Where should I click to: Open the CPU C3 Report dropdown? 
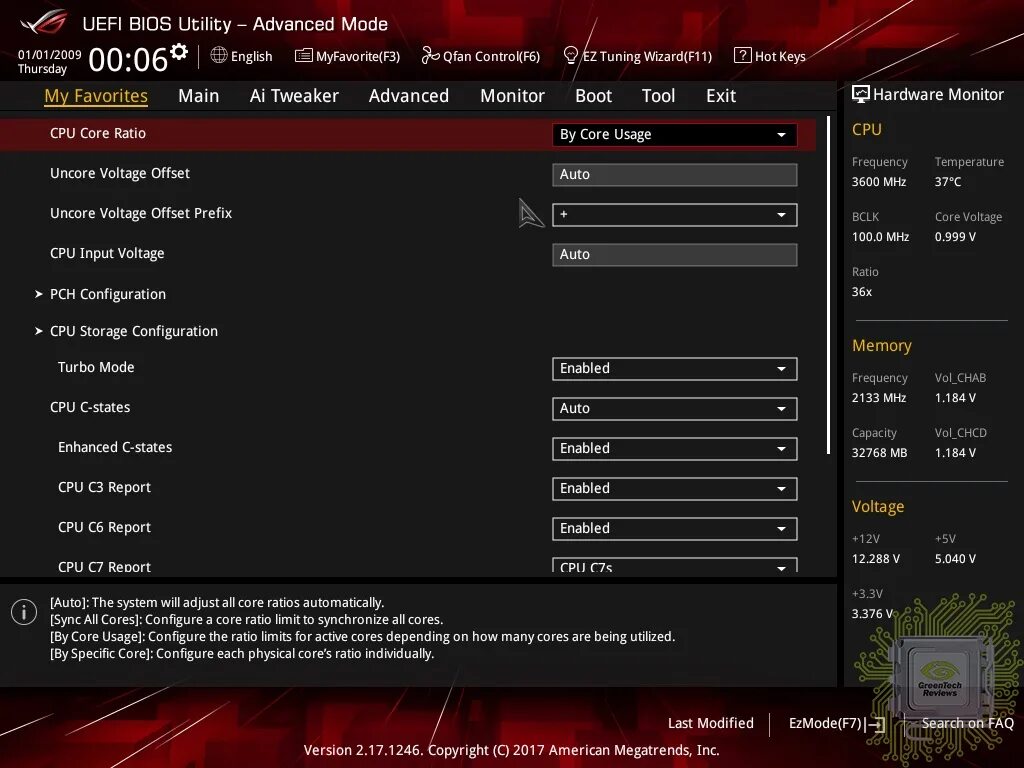[x=675, y=488]
